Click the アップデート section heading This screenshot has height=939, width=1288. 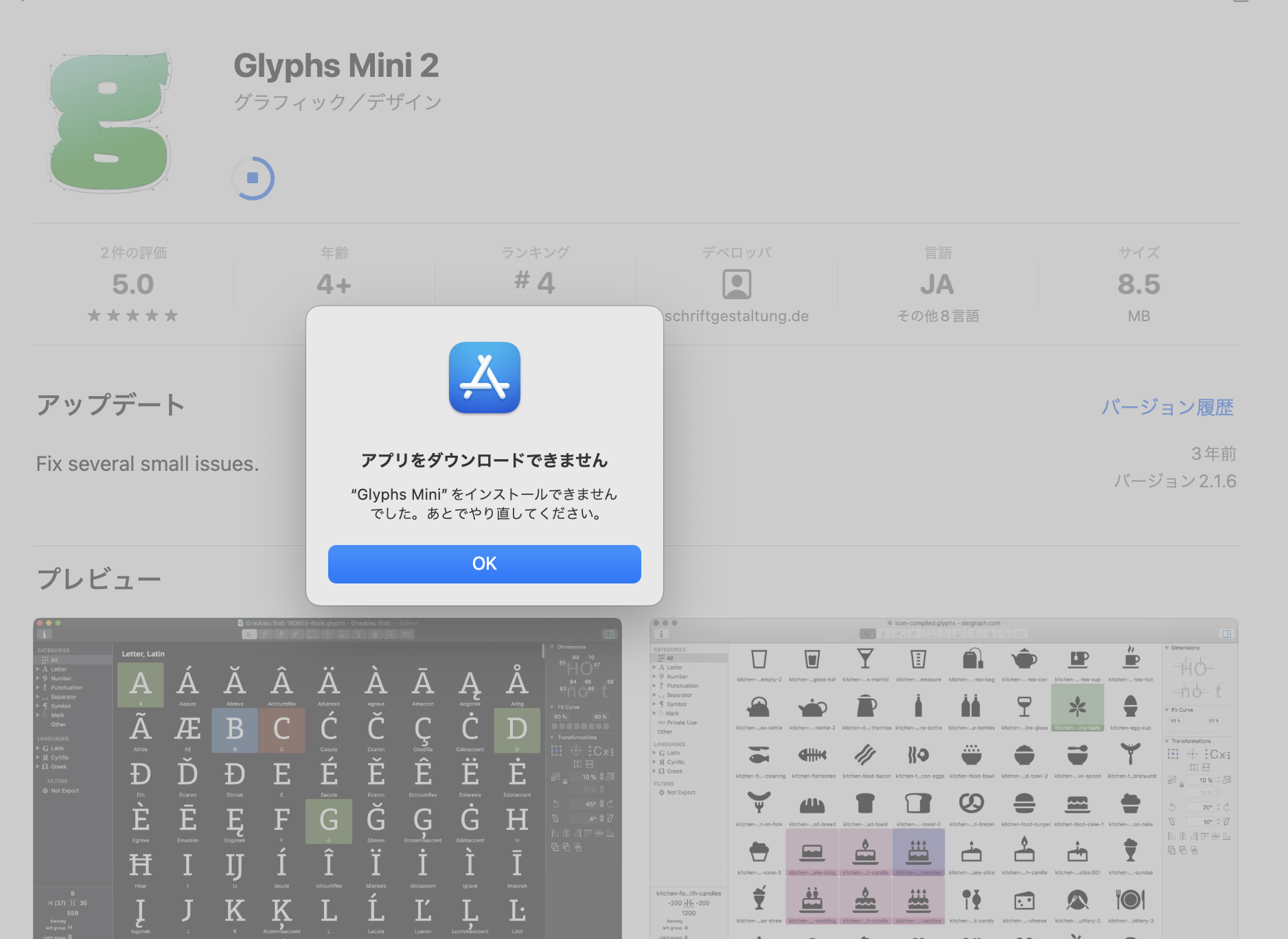coord(111,405)
